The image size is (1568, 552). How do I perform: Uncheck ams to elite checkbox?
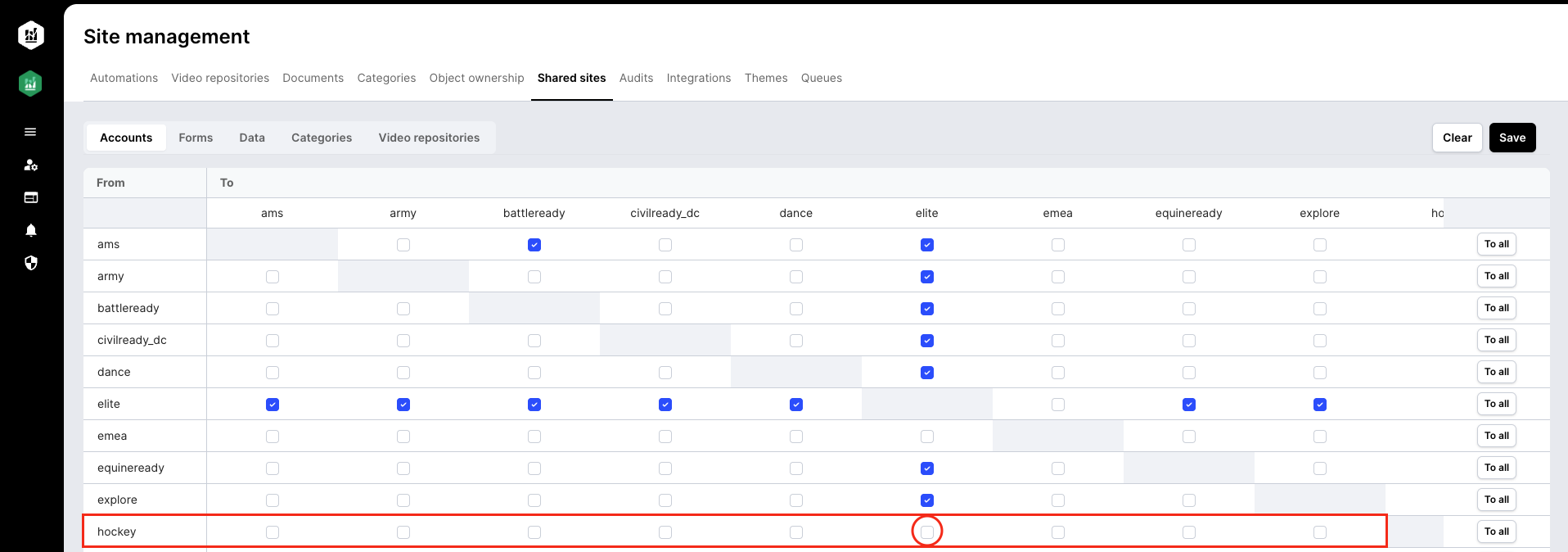pyautogui.click(x=927, y=245)
